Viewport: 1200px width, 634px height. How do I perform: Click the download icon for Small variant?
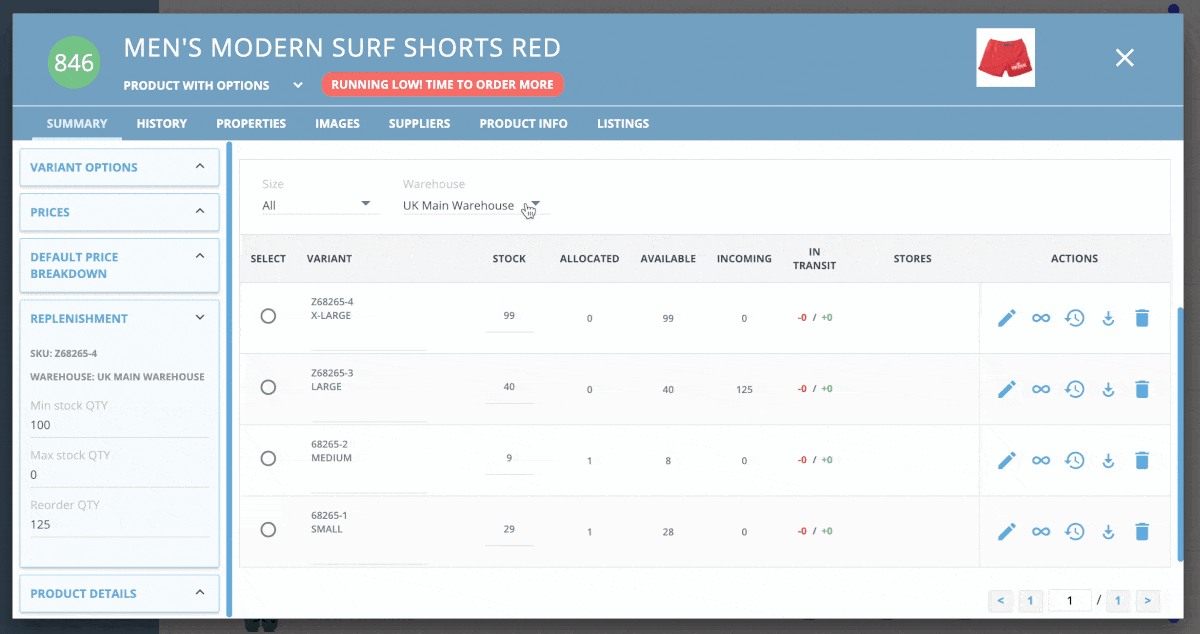point(1108,531)
